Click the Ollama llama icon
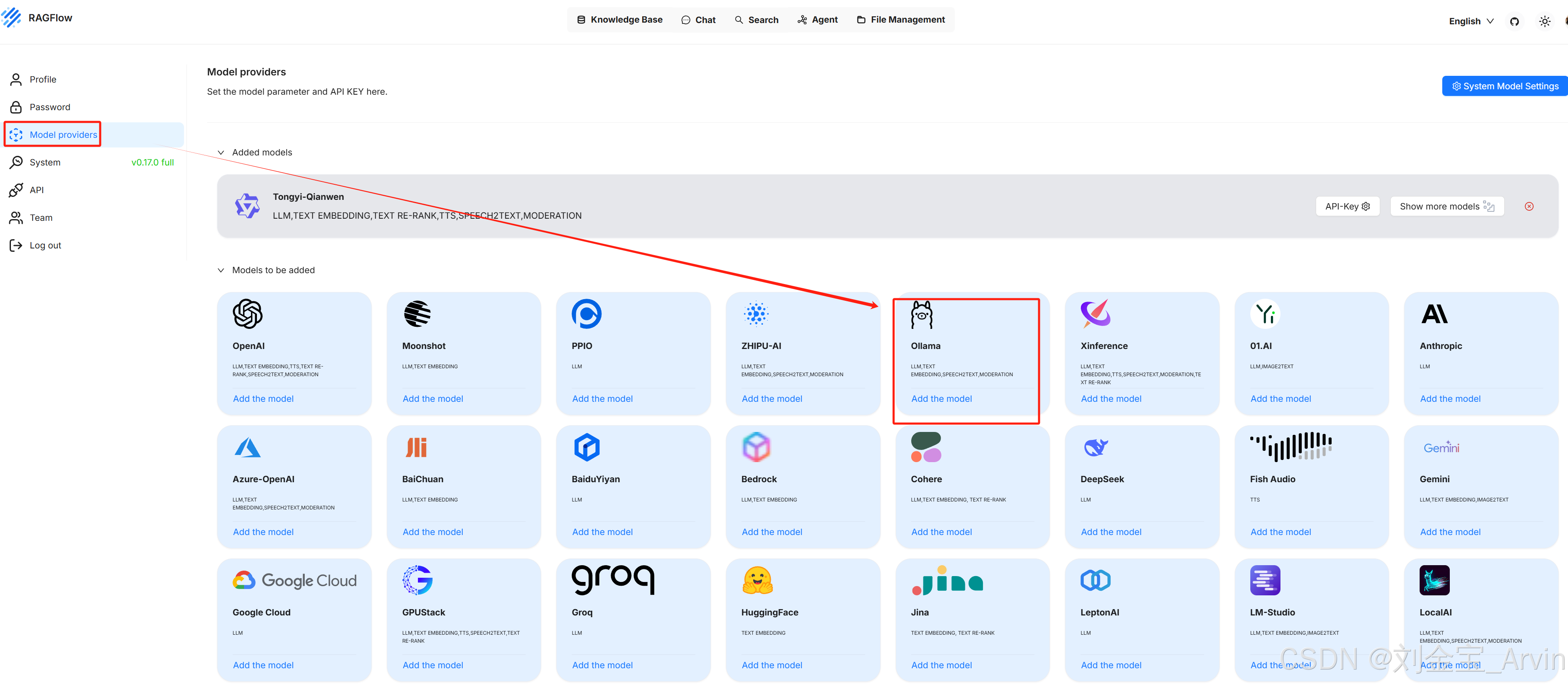 click(x=922, y=315)
